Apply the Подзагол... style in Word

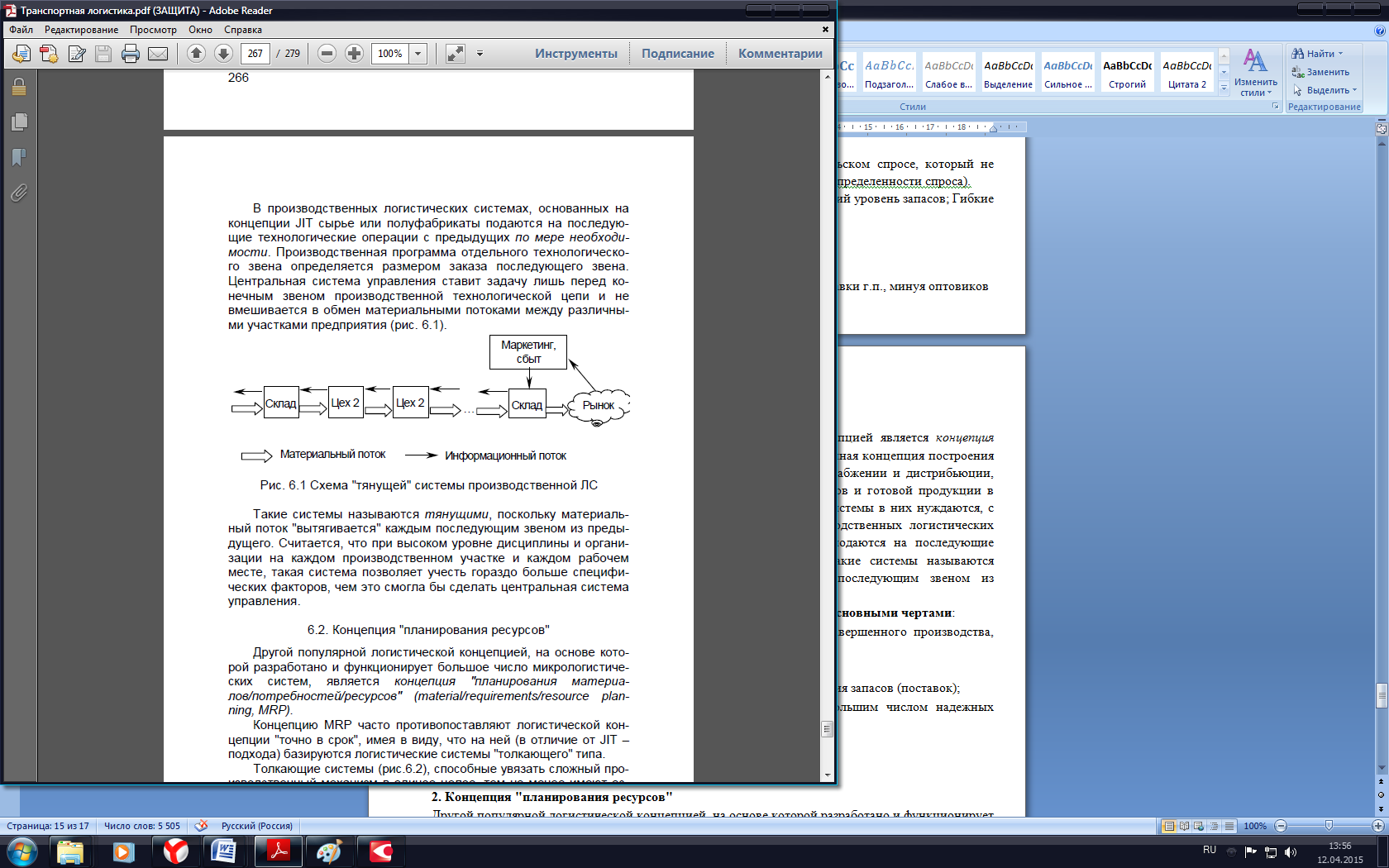point(890,73)
